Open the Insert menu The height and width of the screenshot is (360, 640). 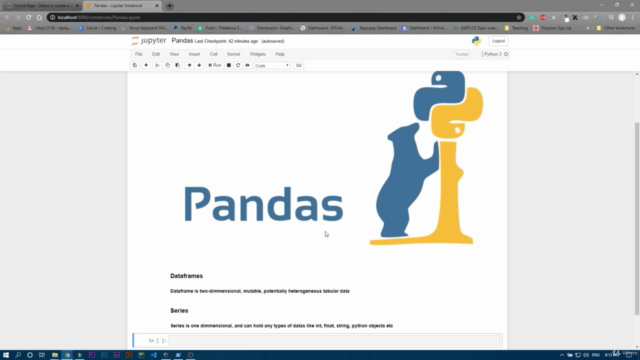coord(194,54)
